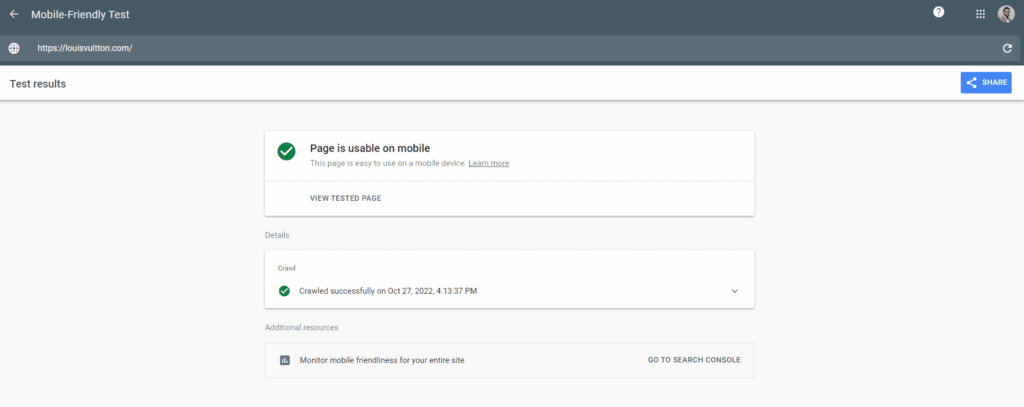Click the Mobile-Friendly Test title
This screenshot has width=1024, height=407.
coord(80,14)
